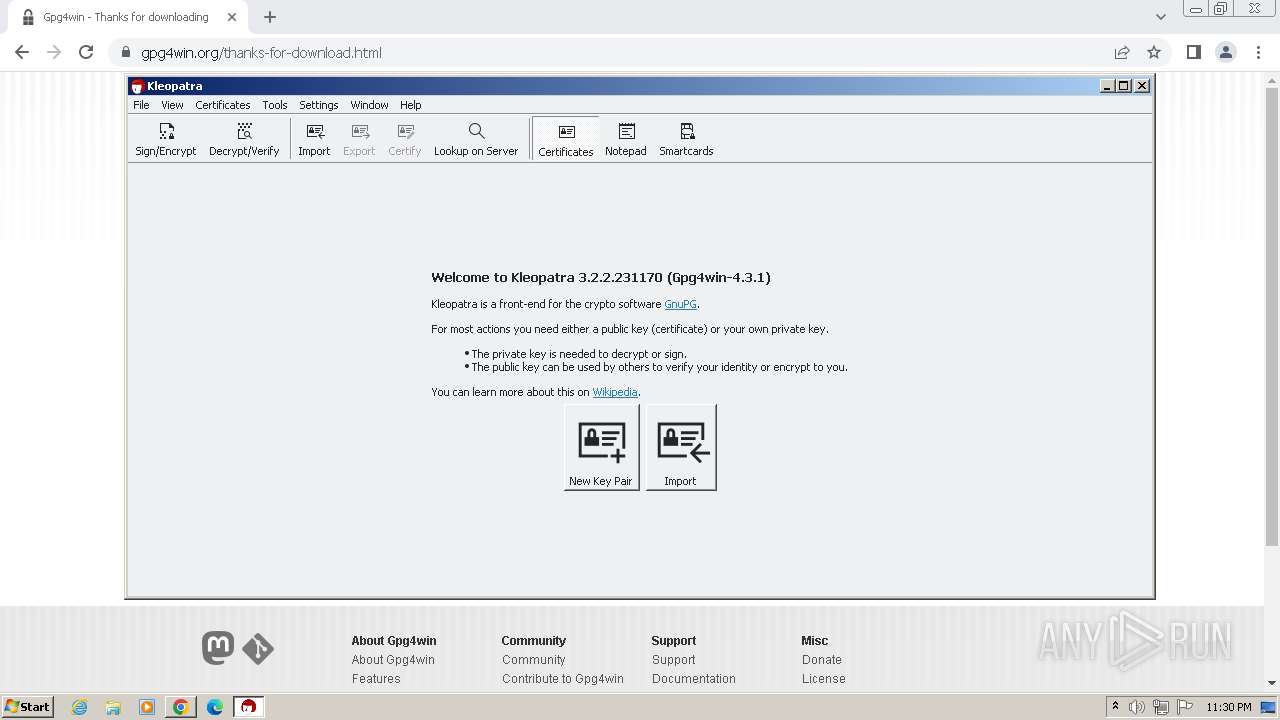Image resolution: width=1280 pixels, height=720 pixels.
Task: Expand the Chrome tab search dropdown
Action: (1161, 17)
